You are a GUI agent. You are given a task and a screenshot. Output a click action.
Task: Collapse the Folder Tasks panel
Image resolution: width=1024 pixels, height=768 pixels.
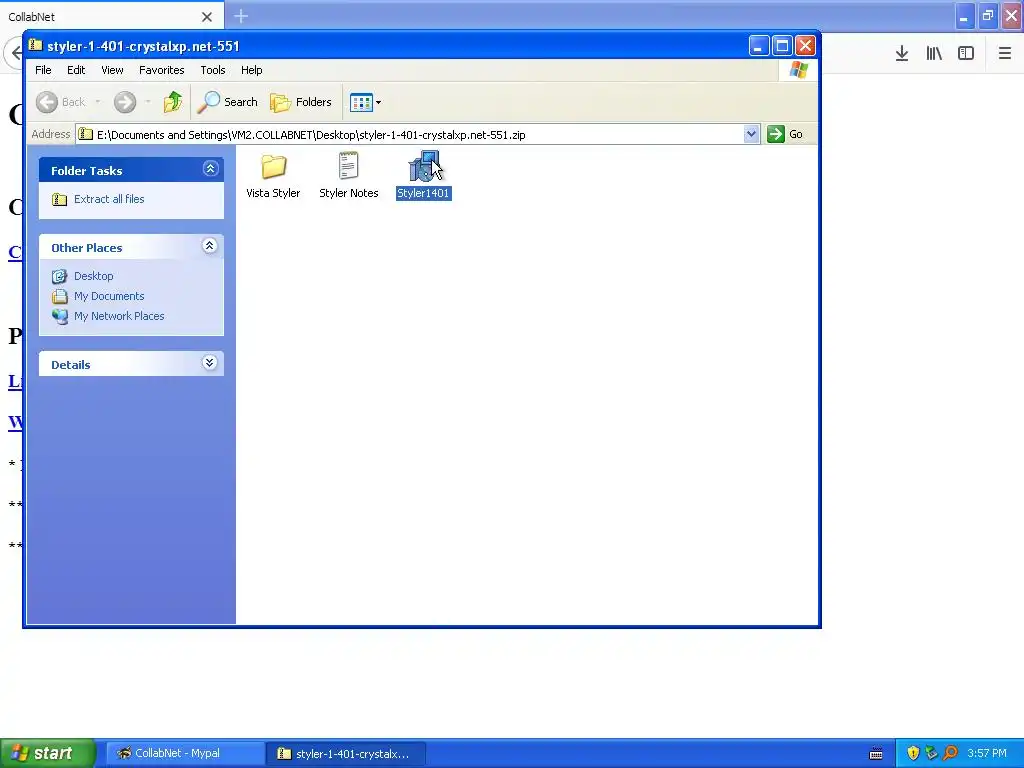pyautogui.click(x=210, y=169)
